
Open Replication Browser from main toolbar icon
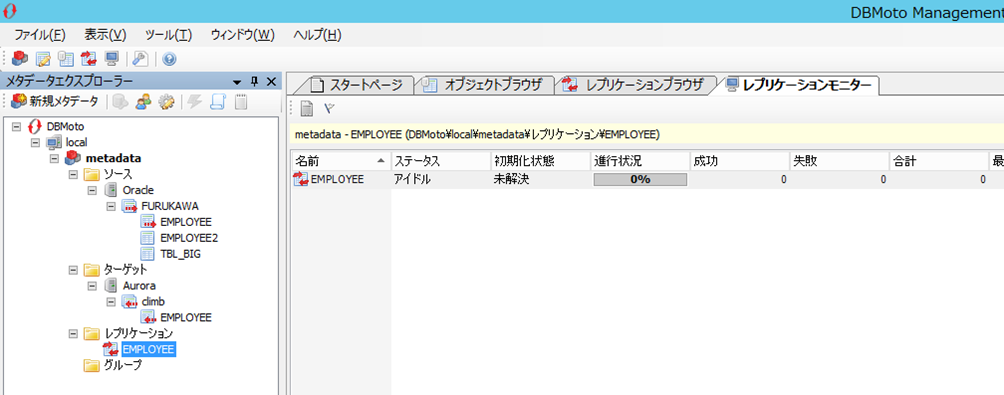[x=89, y=59]
